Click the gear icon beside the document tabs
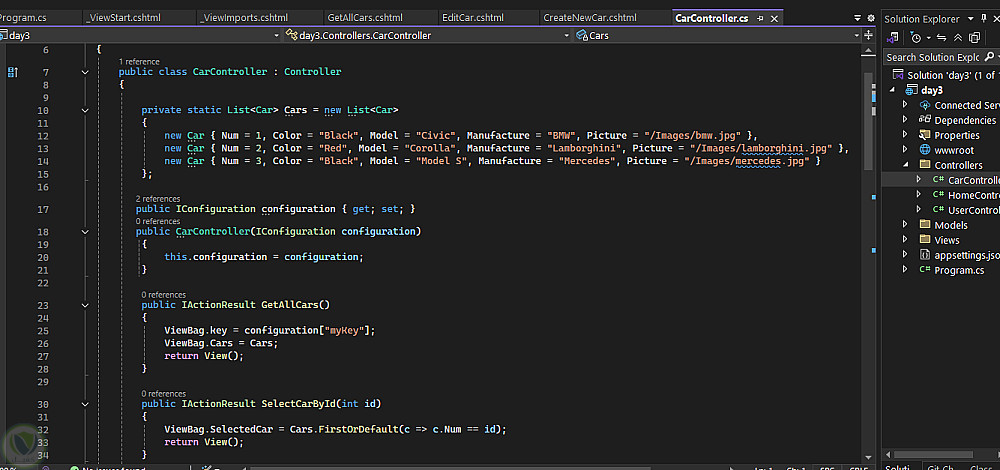Image resolution: width=1000 pixels, height=470 pixels. click(870, 19)
